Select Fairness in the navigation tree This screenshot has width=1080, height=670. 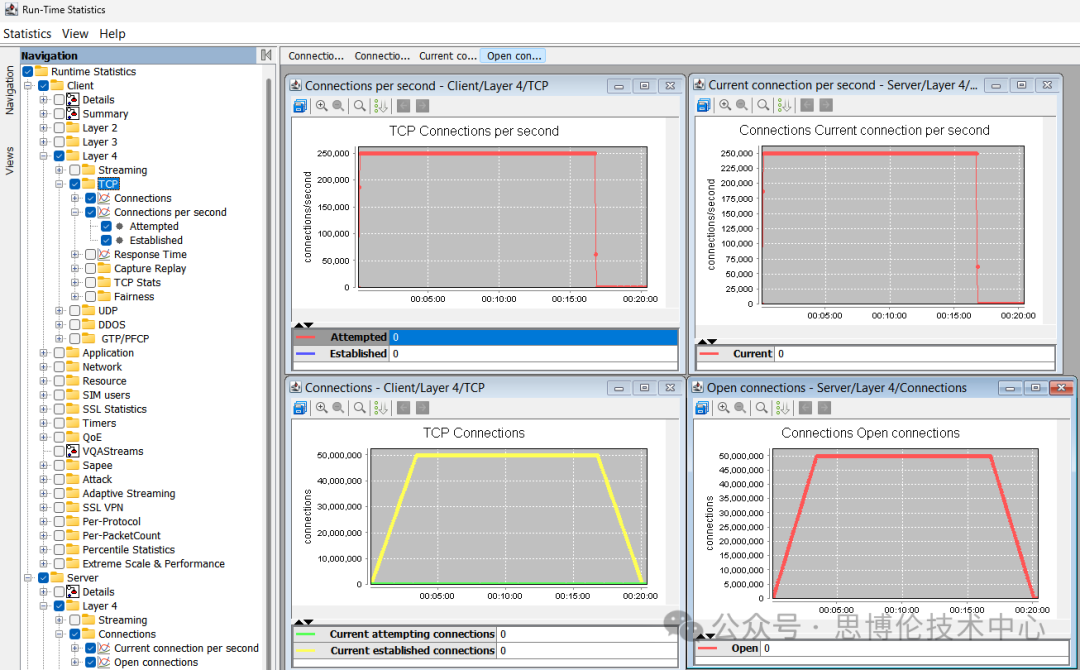(x=134, y=297)
